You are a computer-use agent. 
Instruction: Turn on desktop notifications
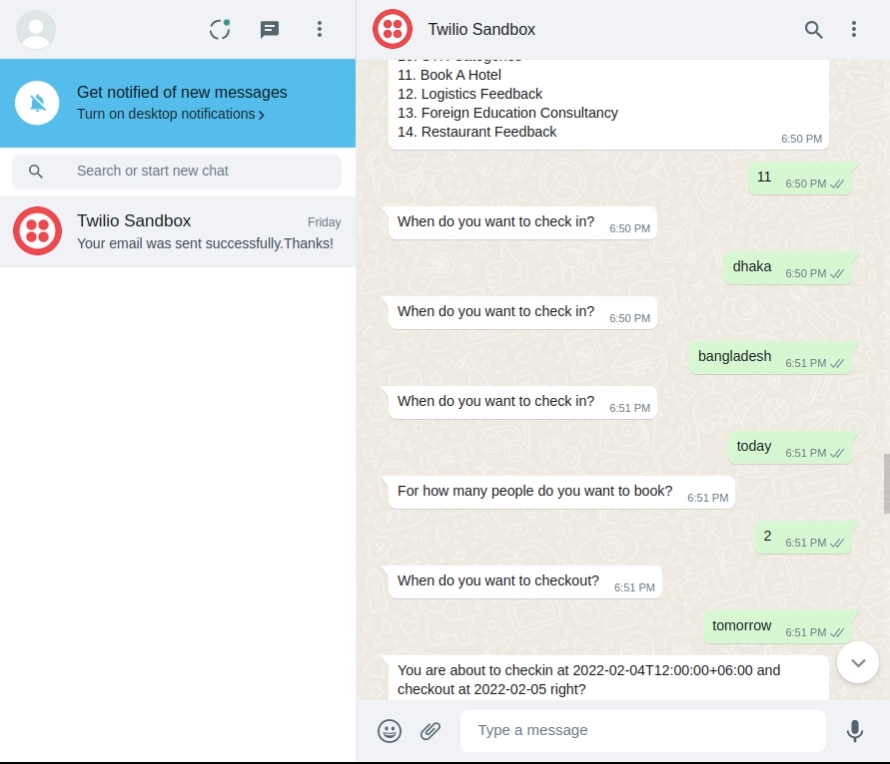click(171, 114)
